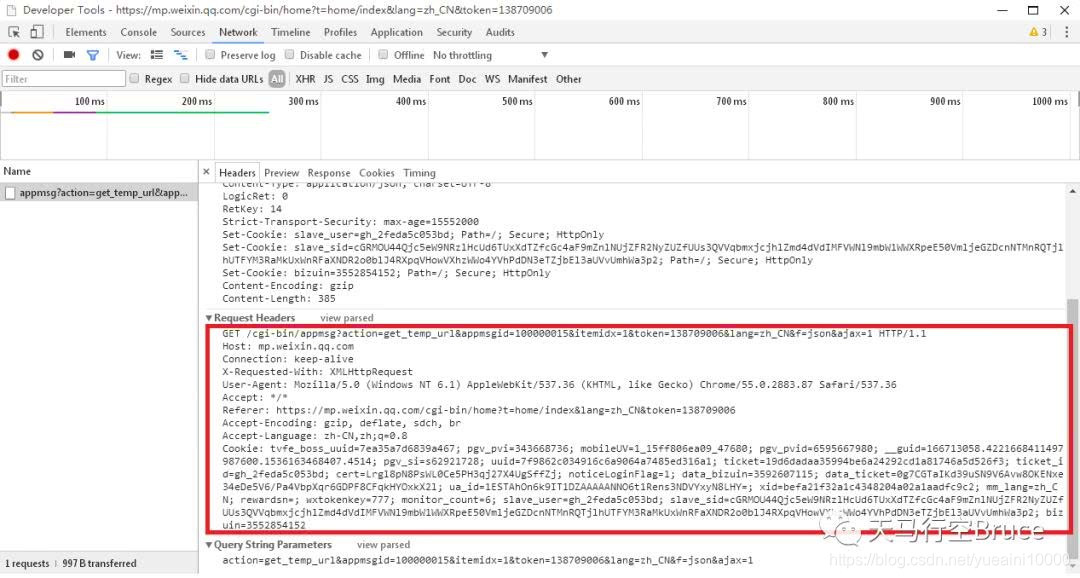This screenshot has width=1080, height=578.
Task: Select the inspect element cursor icon
Action: (x=15, y=32)
